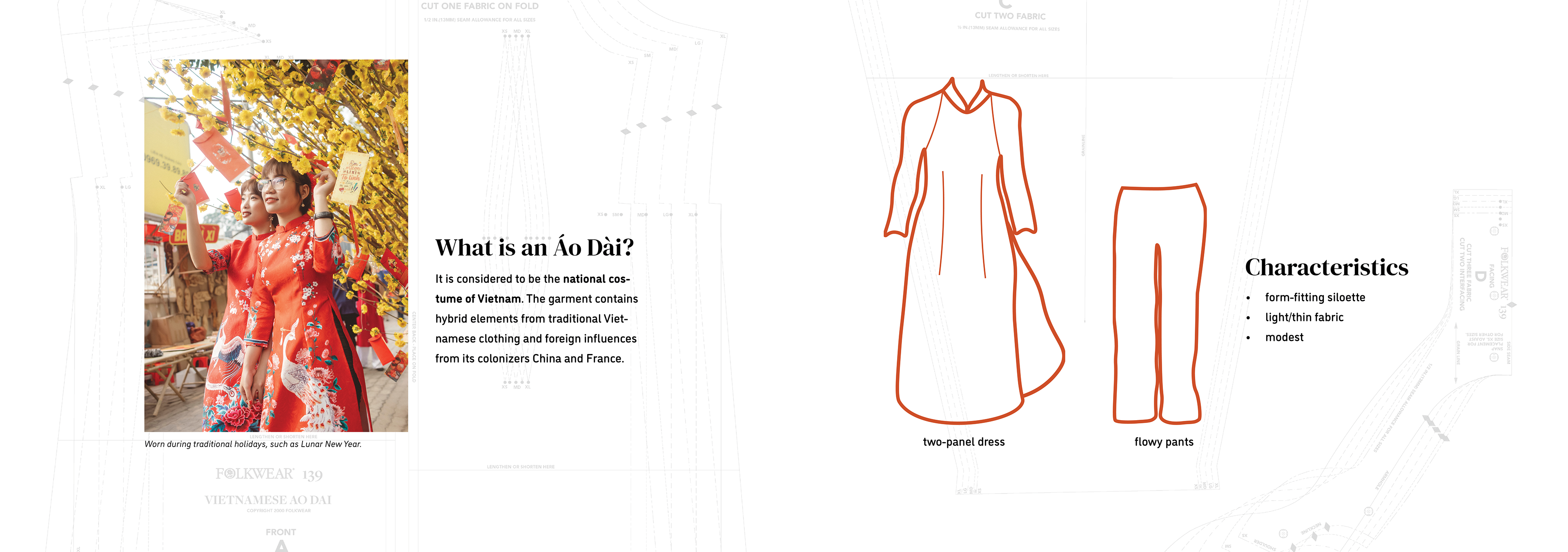Click the 'two-panel dress' label
The height and width of the screenshot is (552, 1568).
tap(964, 442)
